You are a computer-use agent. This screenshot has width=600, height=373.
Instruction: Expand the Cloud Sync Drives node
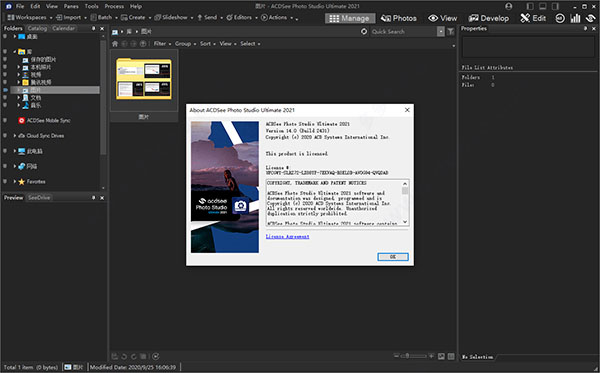click(15, 136)
